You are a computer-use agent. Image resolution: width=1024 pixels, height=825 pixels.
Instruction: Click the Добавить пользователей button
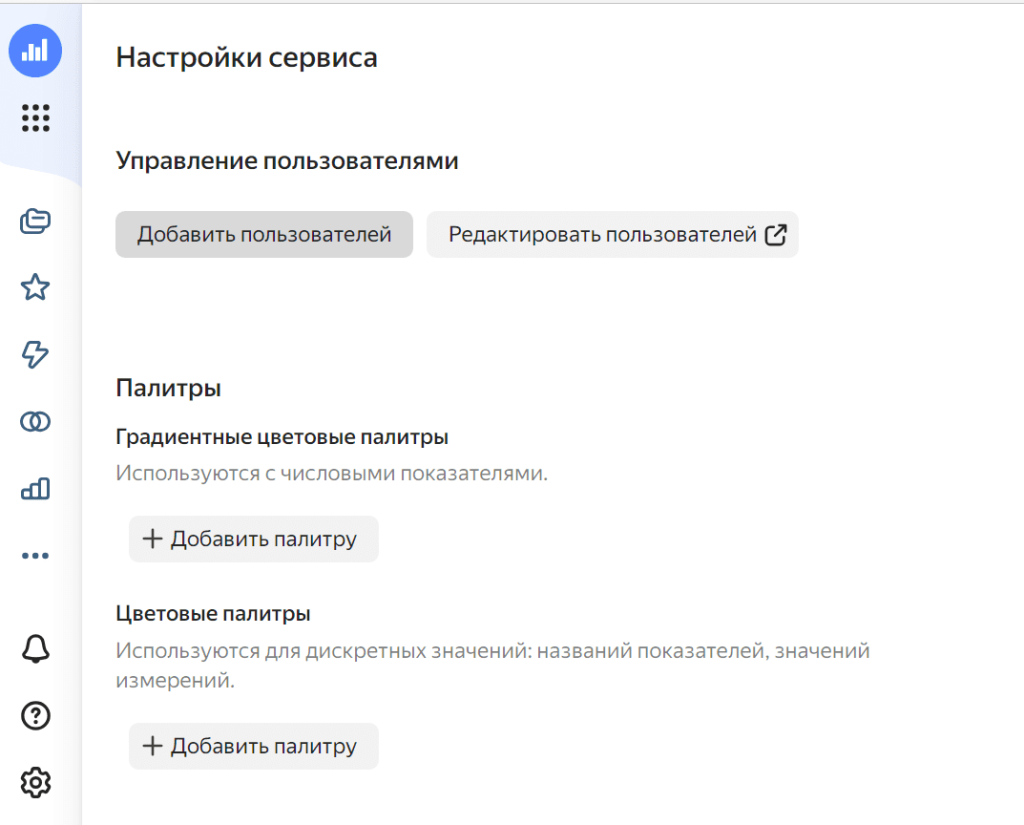pyautogui.click(x=264, y=235)
